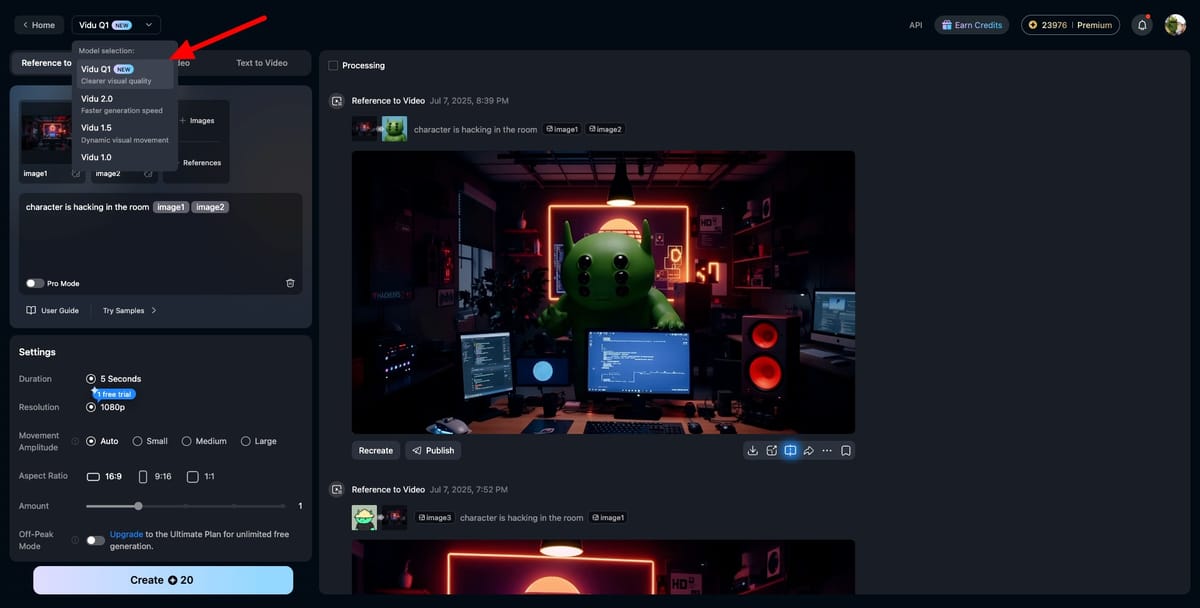Screen dimensions: 1200x608
Task: Go back to Home
Action: click(x=38, y=25)
